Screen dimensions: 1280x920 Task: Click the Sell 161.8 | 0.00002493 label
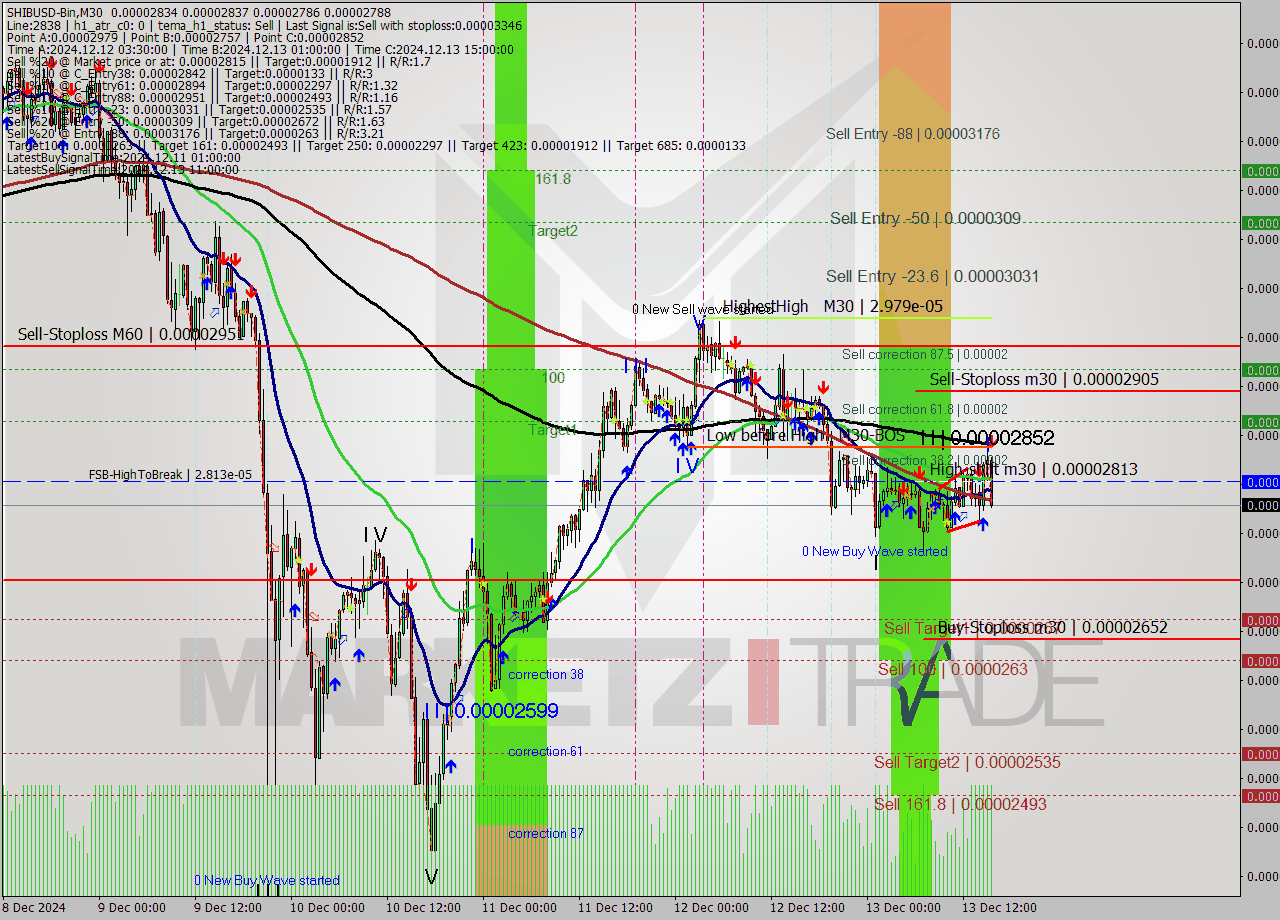click(x=960, y=804)
